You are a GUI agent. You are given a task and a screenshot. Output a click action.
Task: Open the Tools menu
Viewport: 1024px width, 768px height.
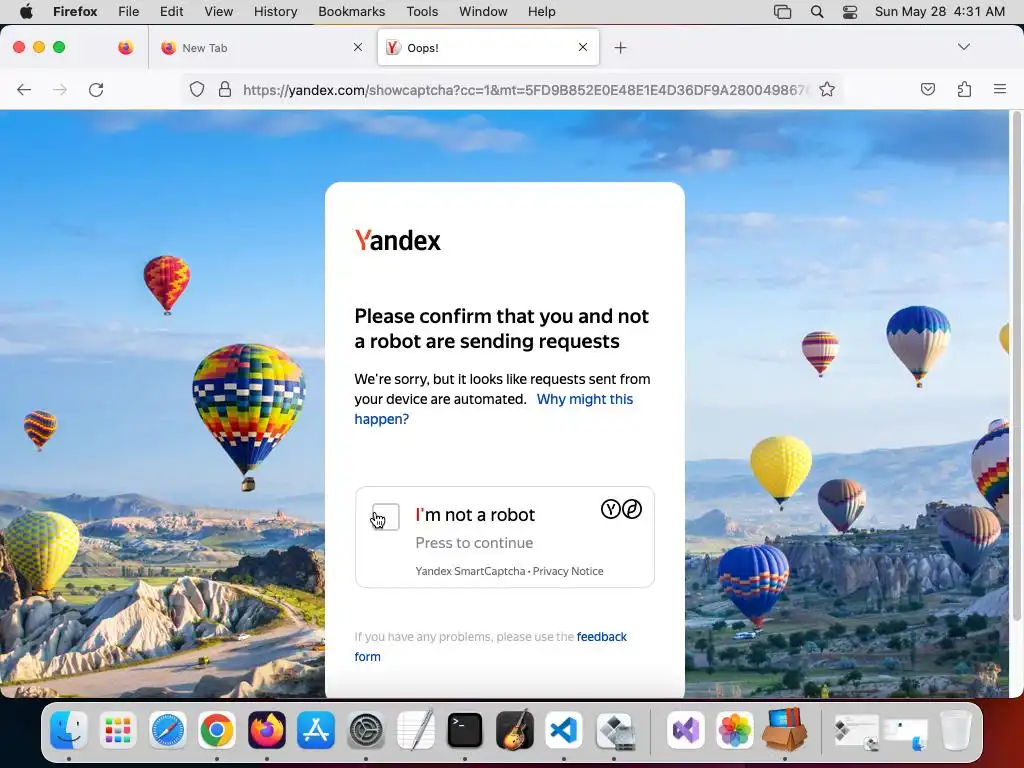[423, 11]
